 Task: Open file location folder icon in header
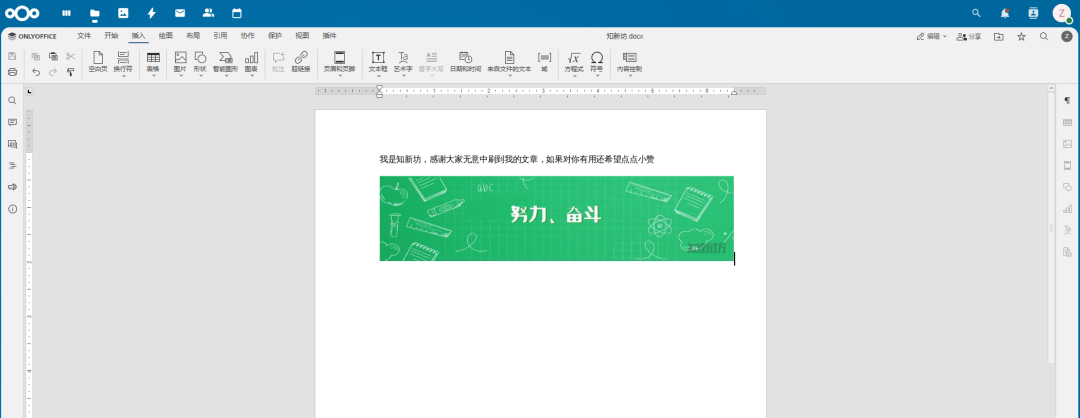click(999, 36)
